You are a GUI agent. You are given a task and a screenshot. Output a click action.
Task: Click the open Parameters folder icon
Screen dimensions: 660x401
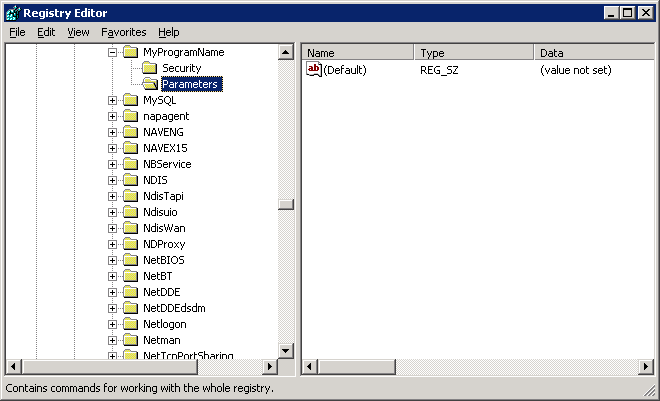pos(149,84)
